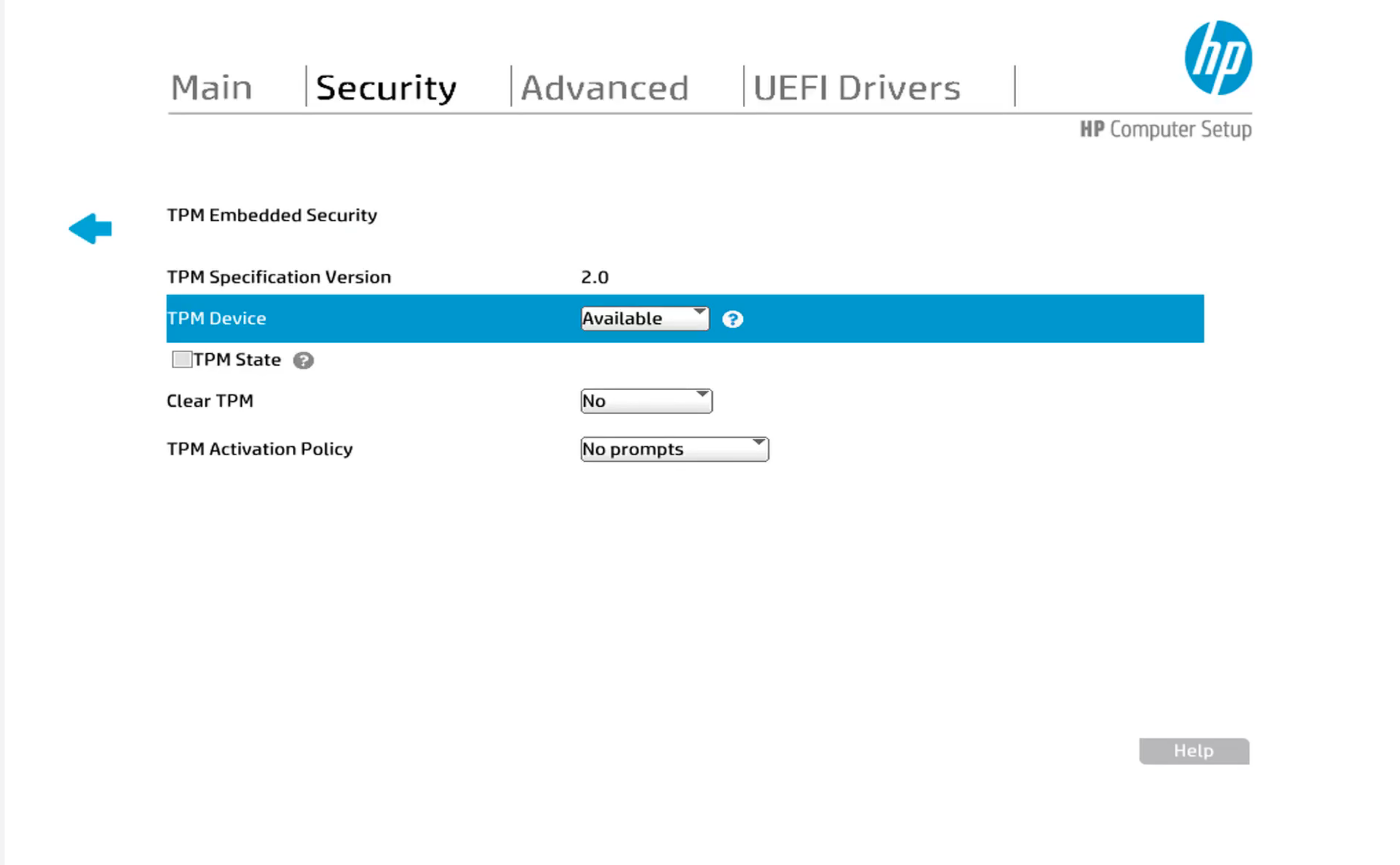This screenshot has width=1400, height=865.
Task: Expand the Clear TPM dropdown
Action: [645, 401]
